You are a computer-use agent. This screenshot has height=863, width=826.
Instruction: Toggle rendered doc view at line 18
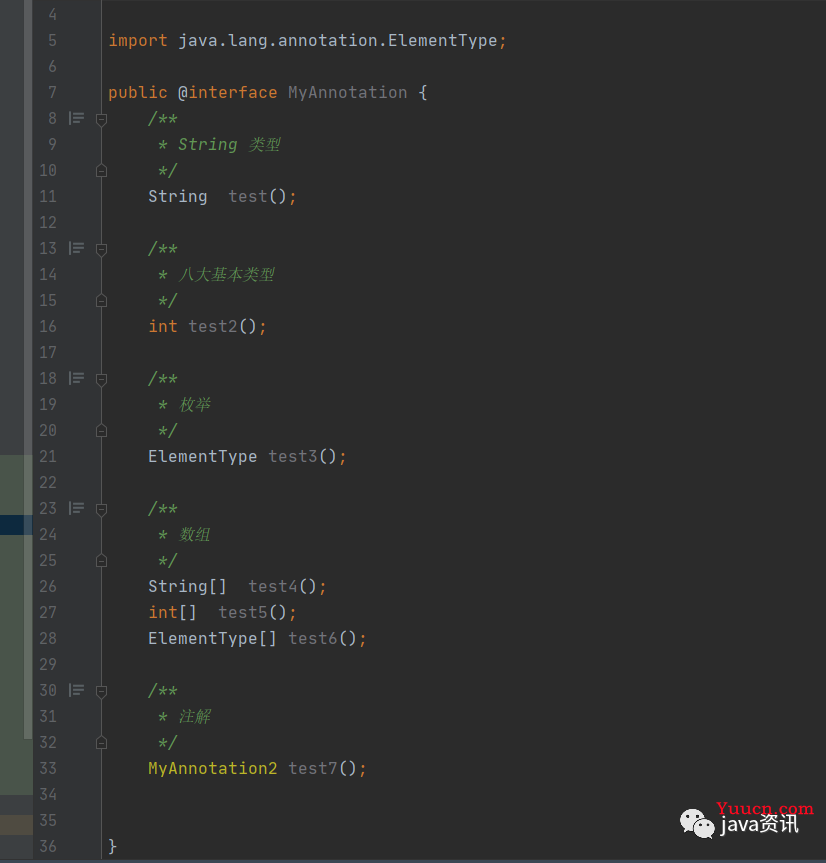point(76,378)
